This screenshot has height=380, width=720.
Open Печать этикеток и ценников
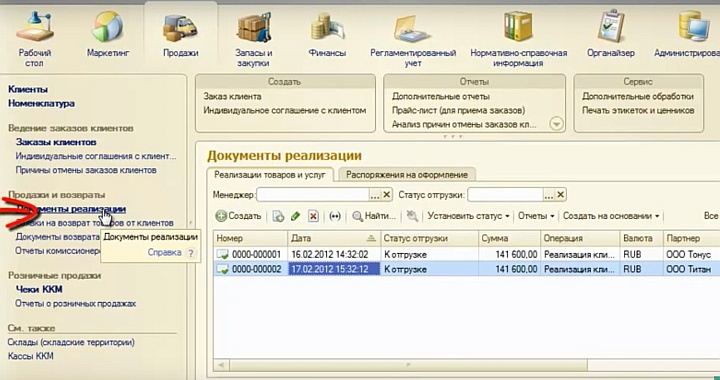(x=638, y=110)
